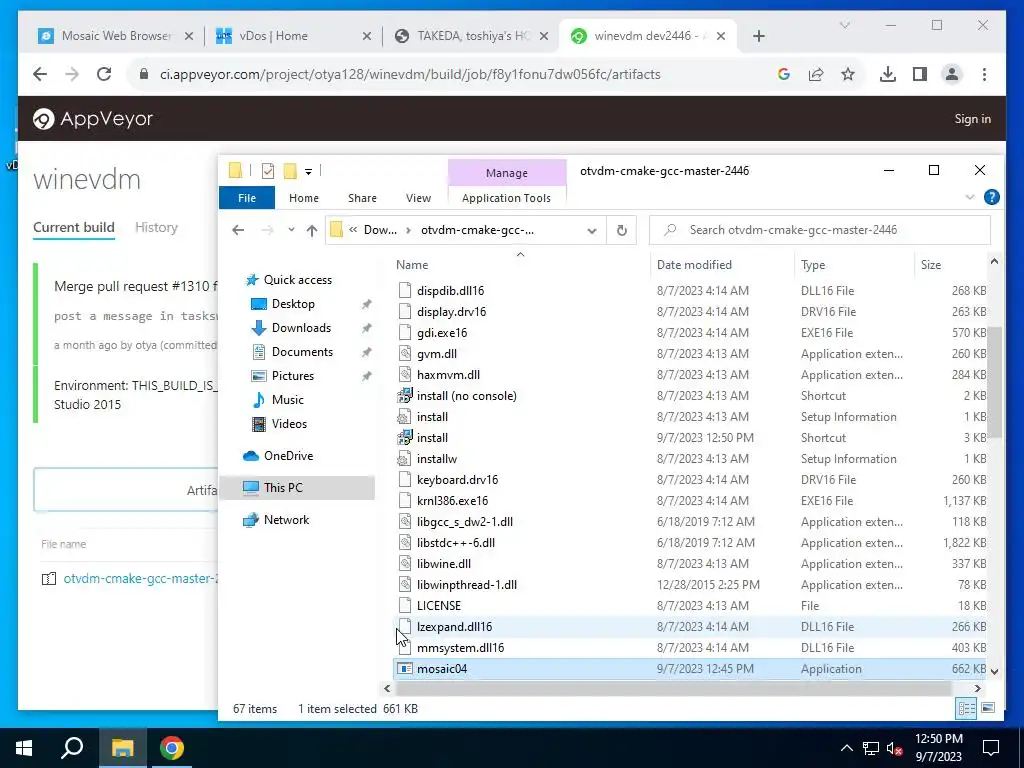Go up one folder level
The image size is (1024, 768).
click(312, 230)
